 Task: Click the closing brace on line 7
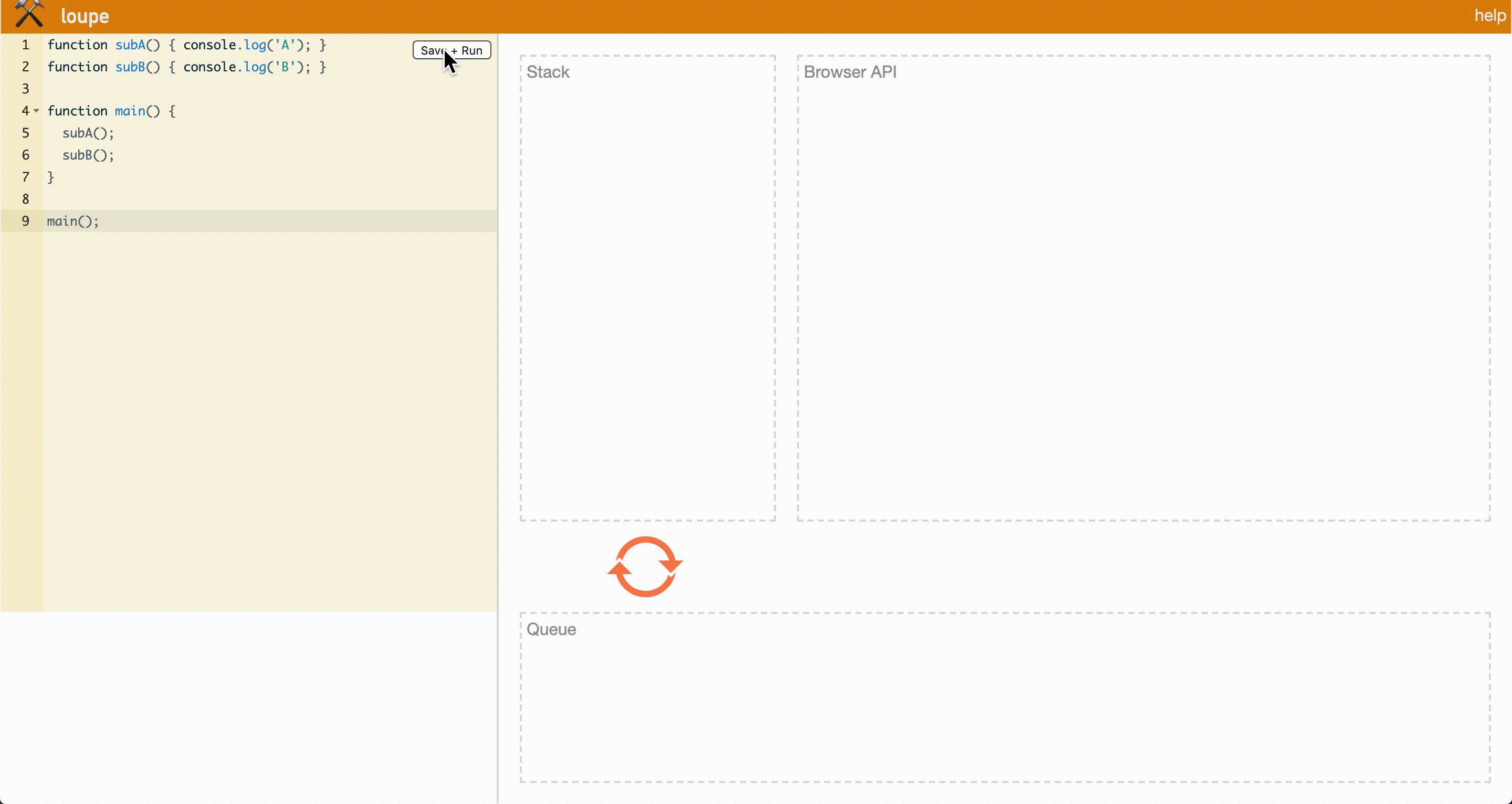[x=50, y=177]
